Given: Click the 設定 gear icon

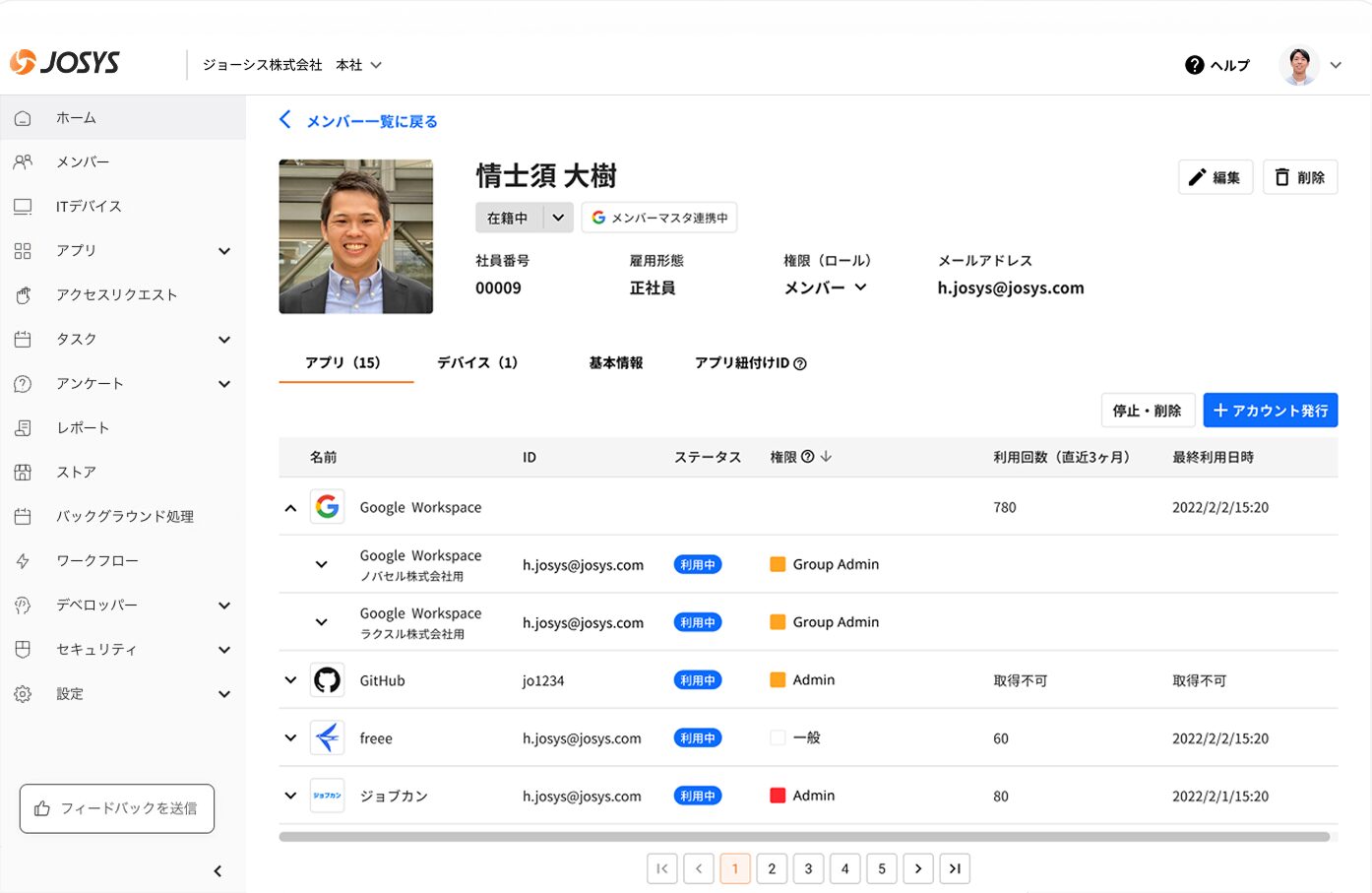Looking at the screenshot, I should 23,694.
